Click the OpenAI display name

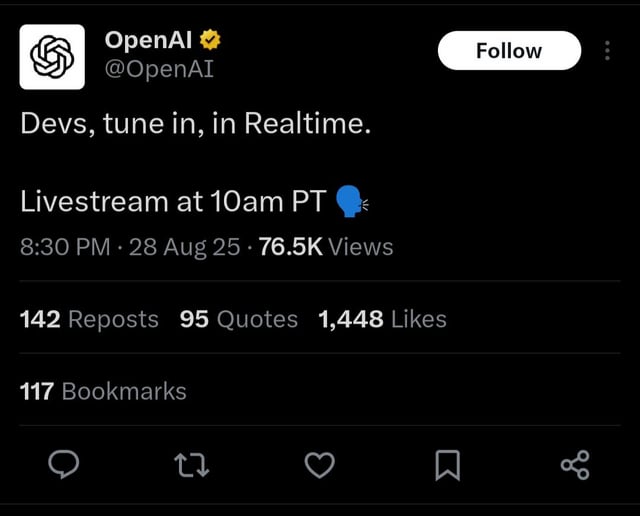point(148,40)
